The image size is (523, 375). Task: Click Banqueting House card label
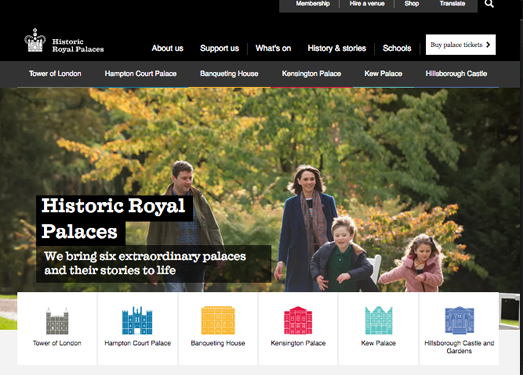click(218, 343)
